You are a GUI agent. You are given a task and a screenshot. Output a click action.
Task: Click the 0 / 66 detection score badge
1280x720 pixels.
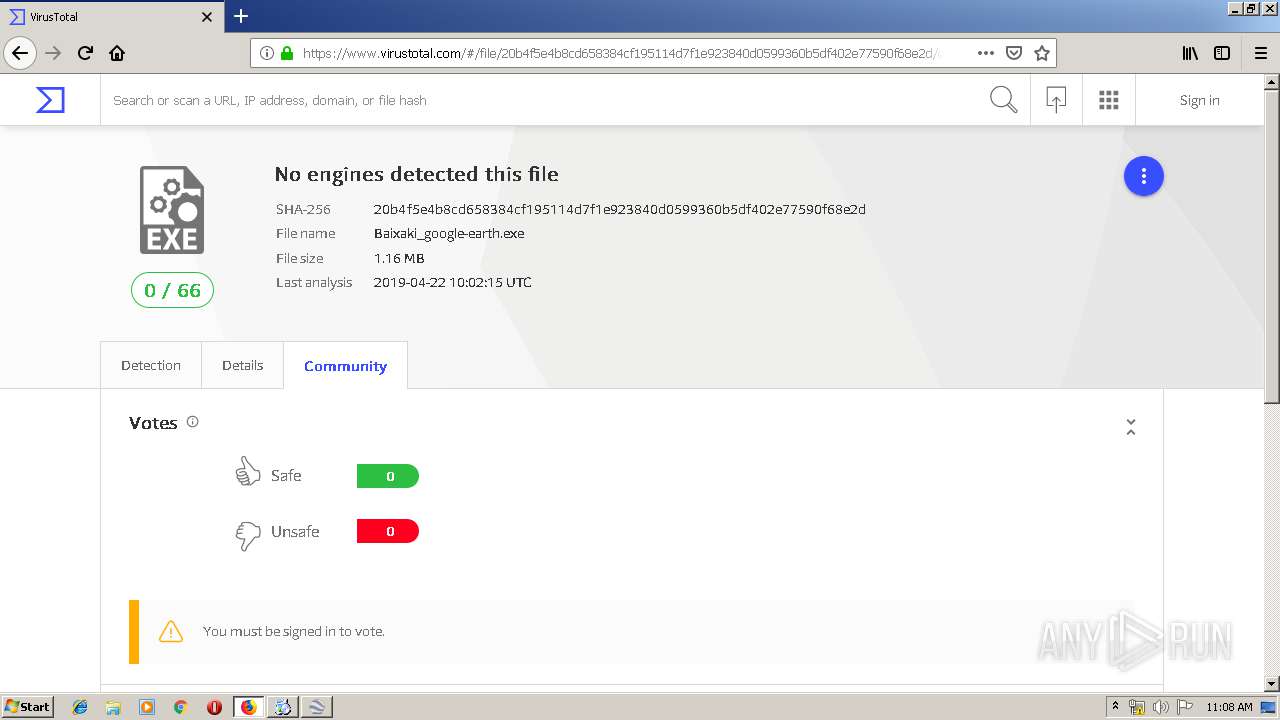coord(172,290)
